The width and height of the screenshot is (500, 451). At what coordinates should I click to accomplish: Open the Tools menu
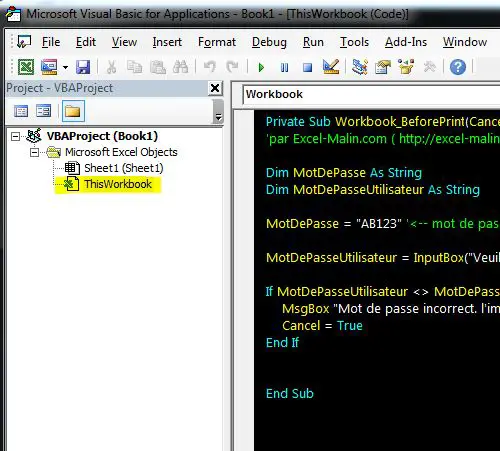pos(354,42)
